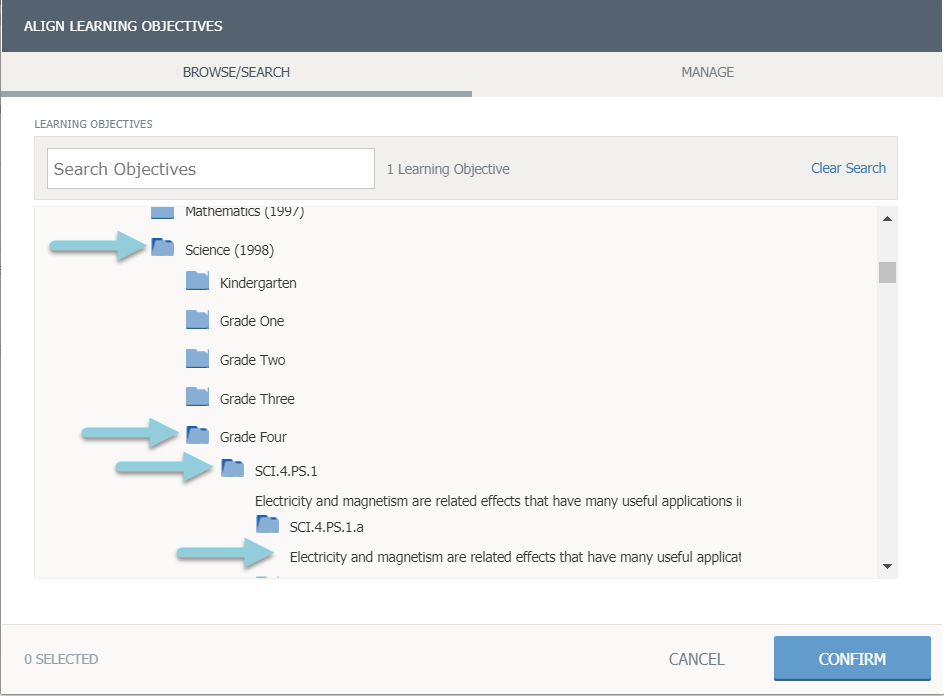This screenshot has width=944, height=696.
Task: Click inside the Search Objectives field
Action: pyautogui.click(x=210, y=169)
